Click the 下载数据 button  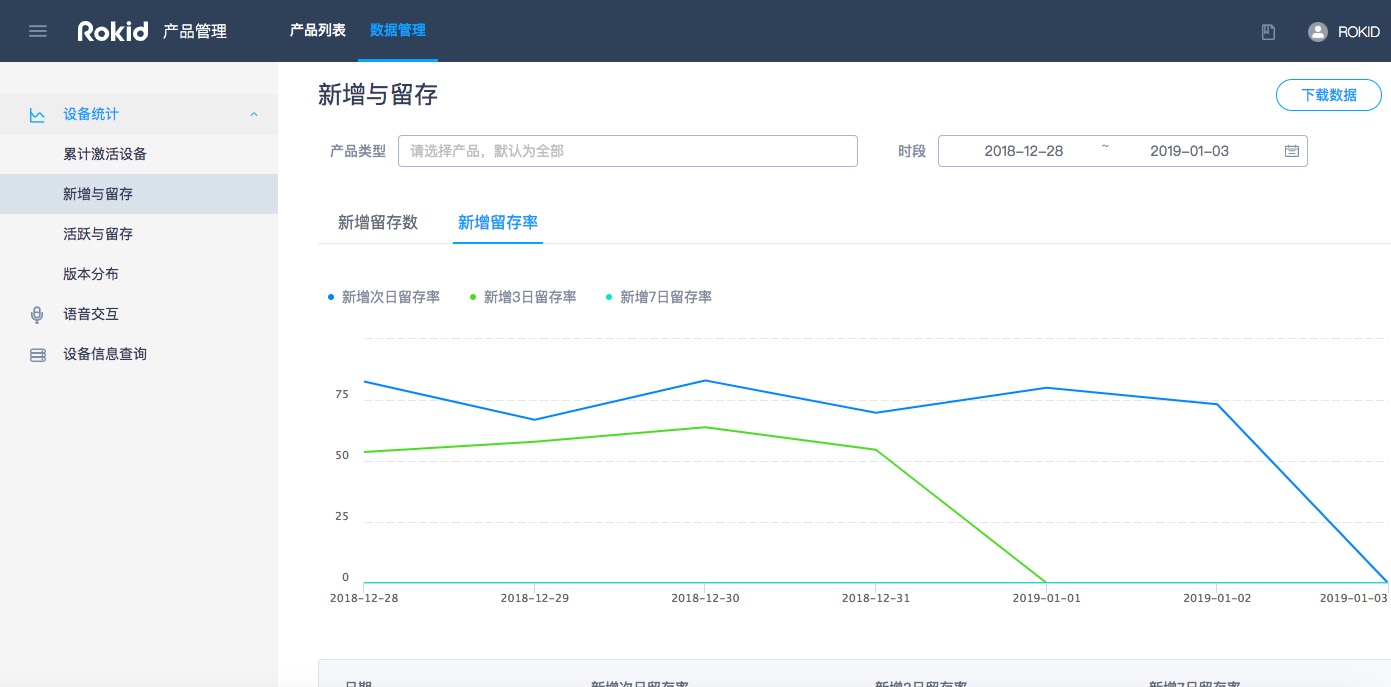pos(1328,95)
